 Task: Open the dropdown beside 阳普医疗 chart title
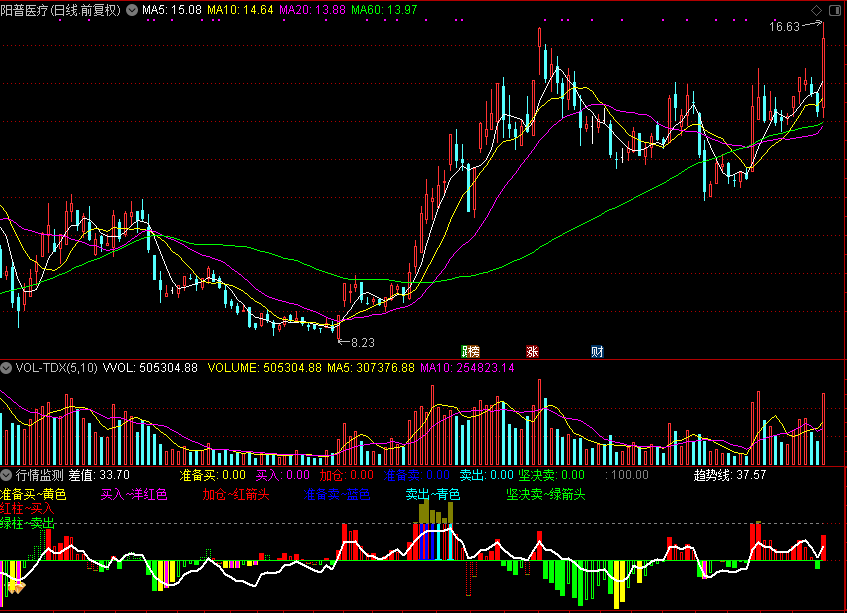point(132,10)
